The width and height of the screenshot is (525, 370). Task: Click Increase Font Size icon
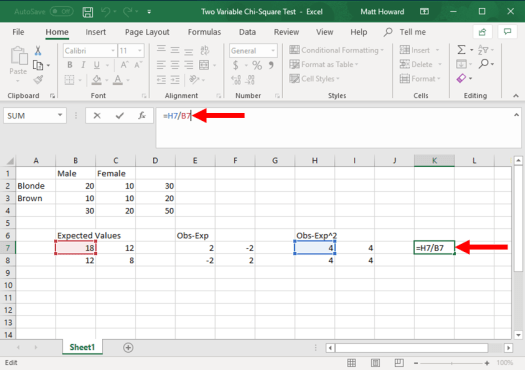(x=124, y=65)
